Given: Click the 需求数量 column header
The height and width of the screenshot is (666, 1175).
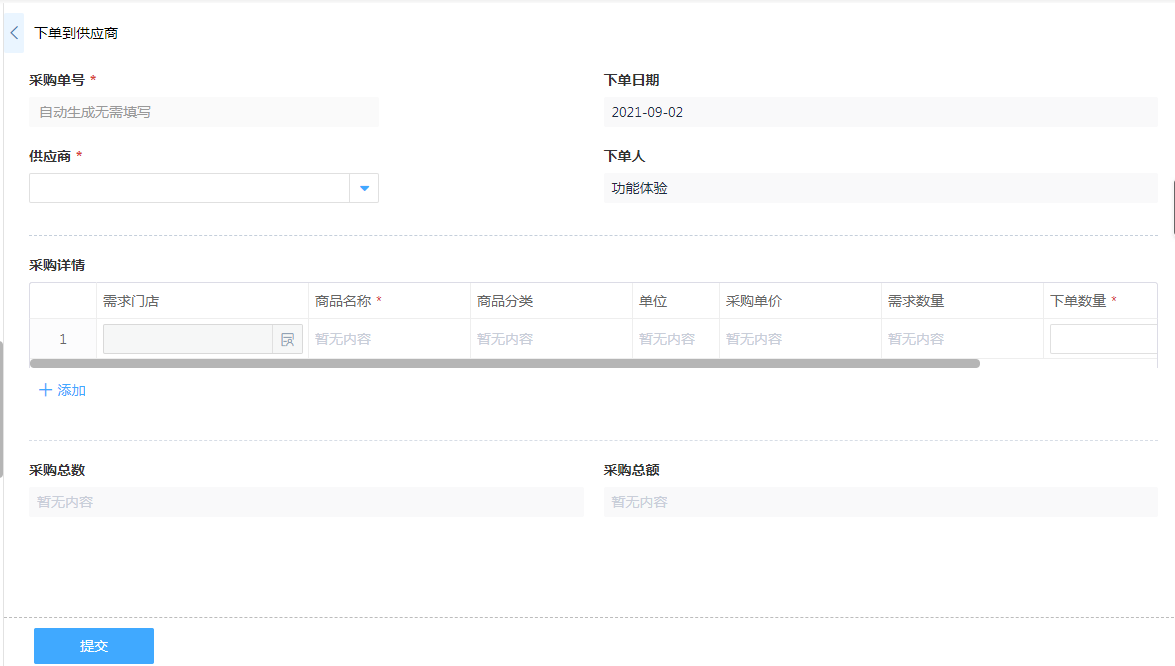Looking at the screenshot, I should point(962,301).
